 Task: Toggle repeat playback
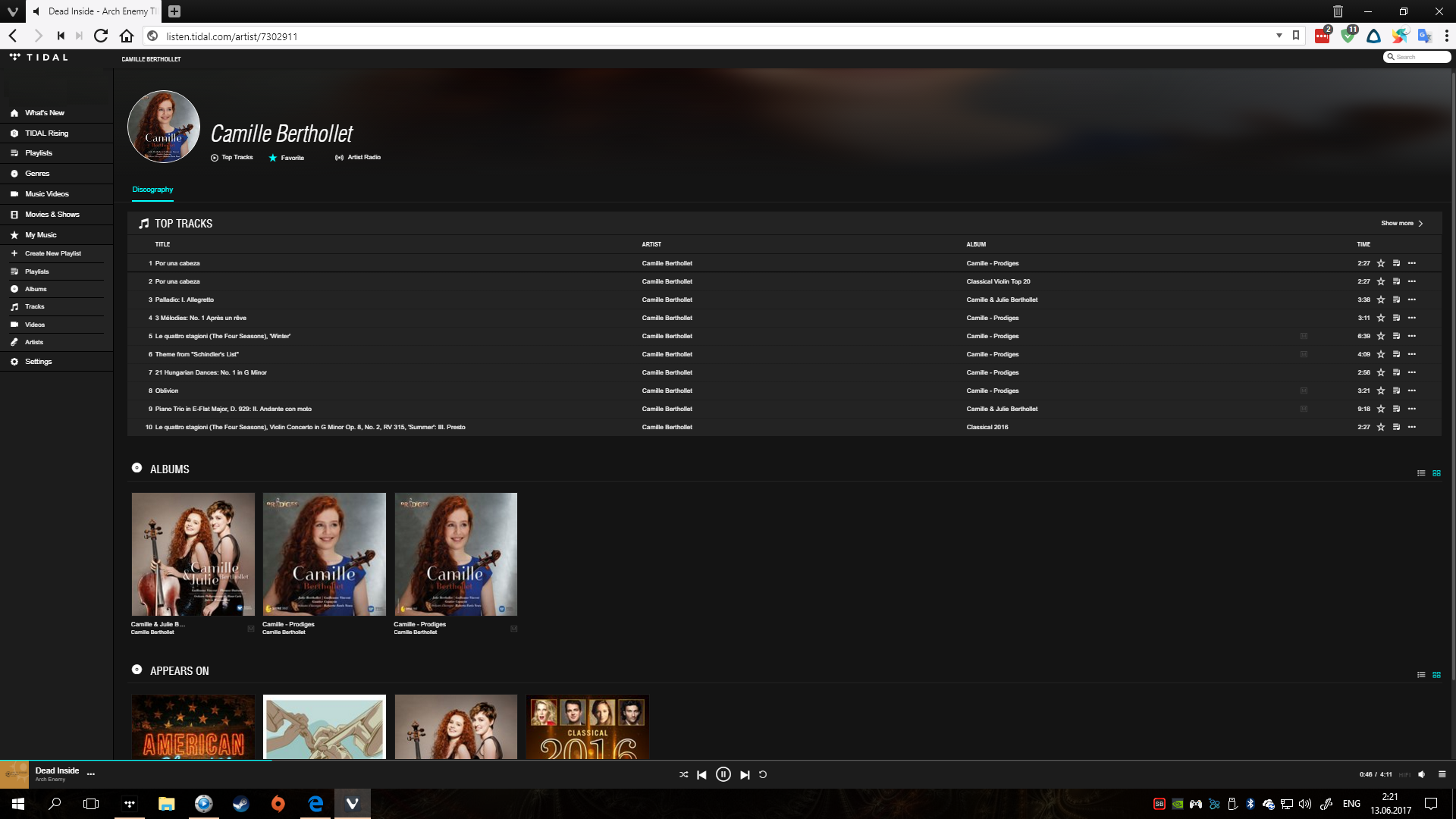(763, 775)
